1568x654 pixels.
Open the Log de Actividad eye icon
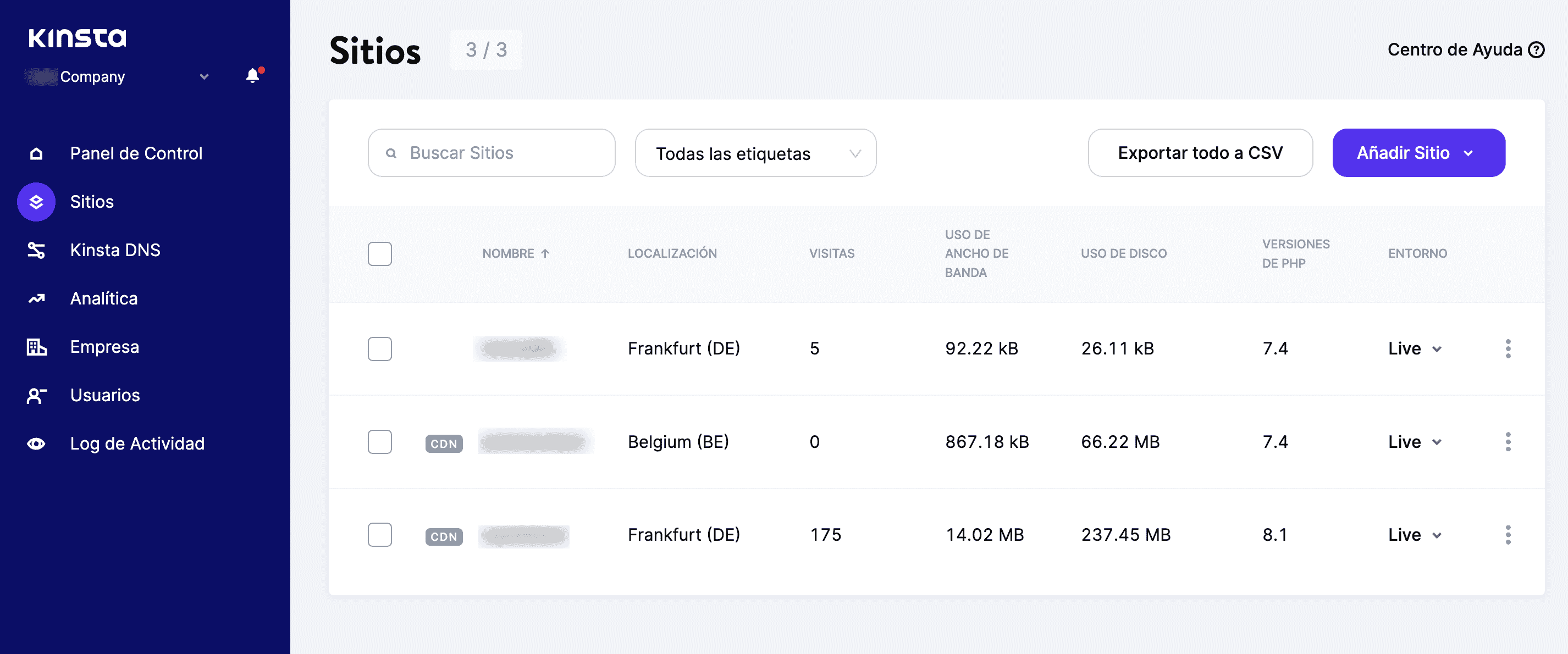[x=36, y=444]
